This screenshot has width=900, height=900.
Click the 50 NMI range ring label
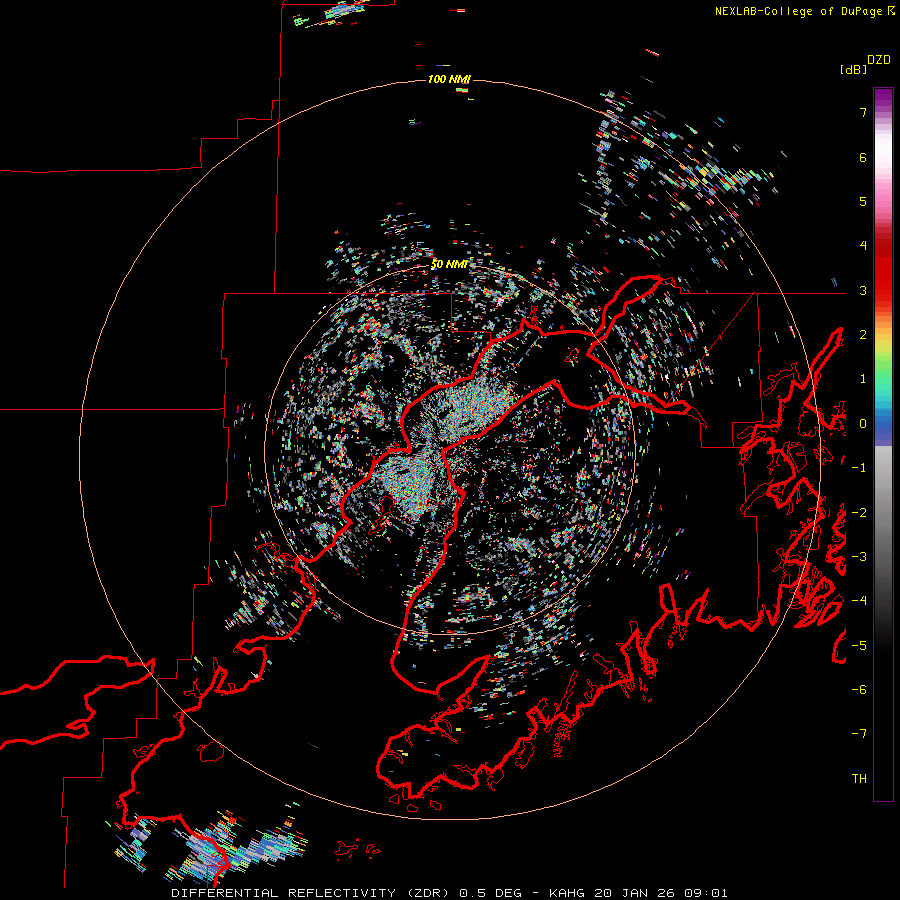pos(449,264)
